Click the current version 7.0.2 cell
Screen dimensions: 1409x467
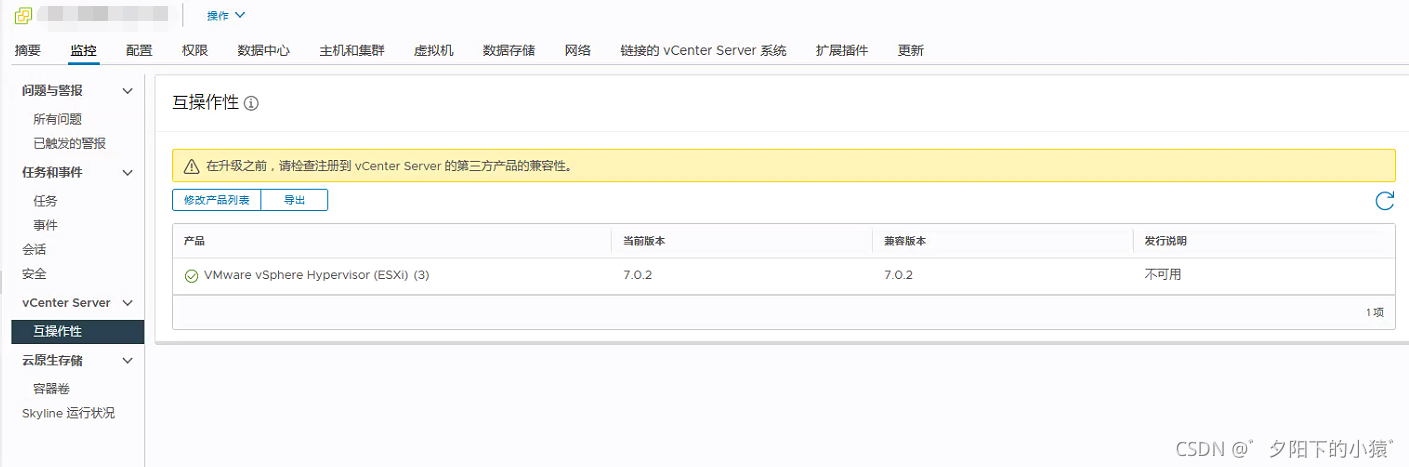pyautogui.click(x=638, y=275)
